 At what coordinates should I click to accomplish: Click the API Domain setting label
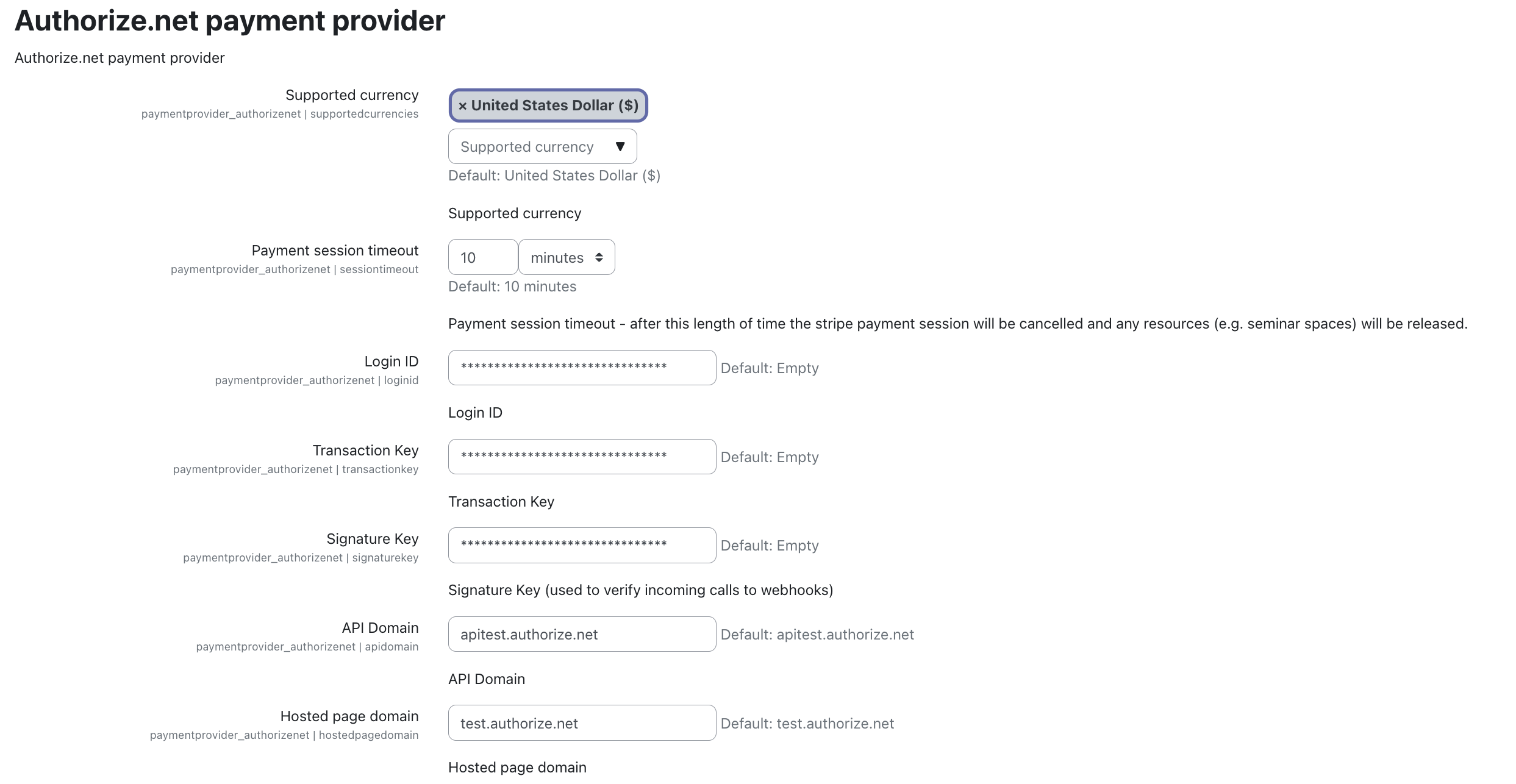coord(380,628)
